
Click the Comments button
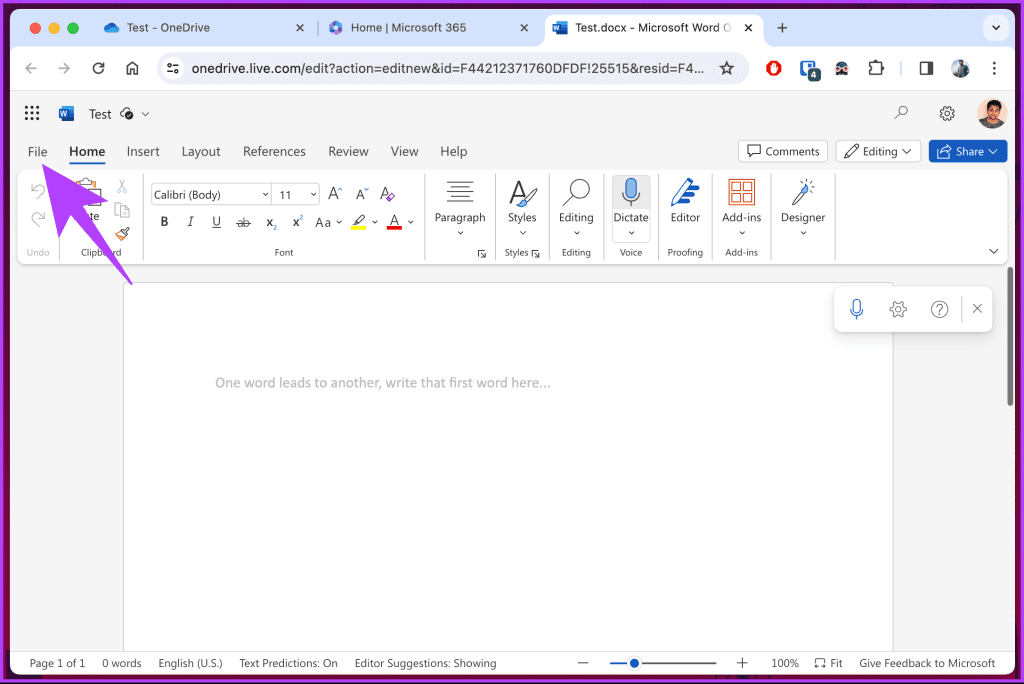tap(783, 151)
